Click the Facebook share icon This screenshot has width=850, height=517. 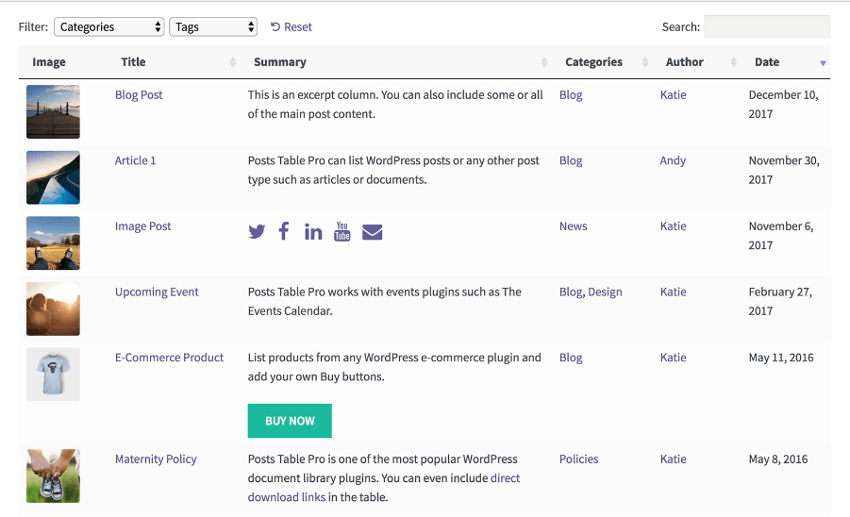tap(284, 231)
